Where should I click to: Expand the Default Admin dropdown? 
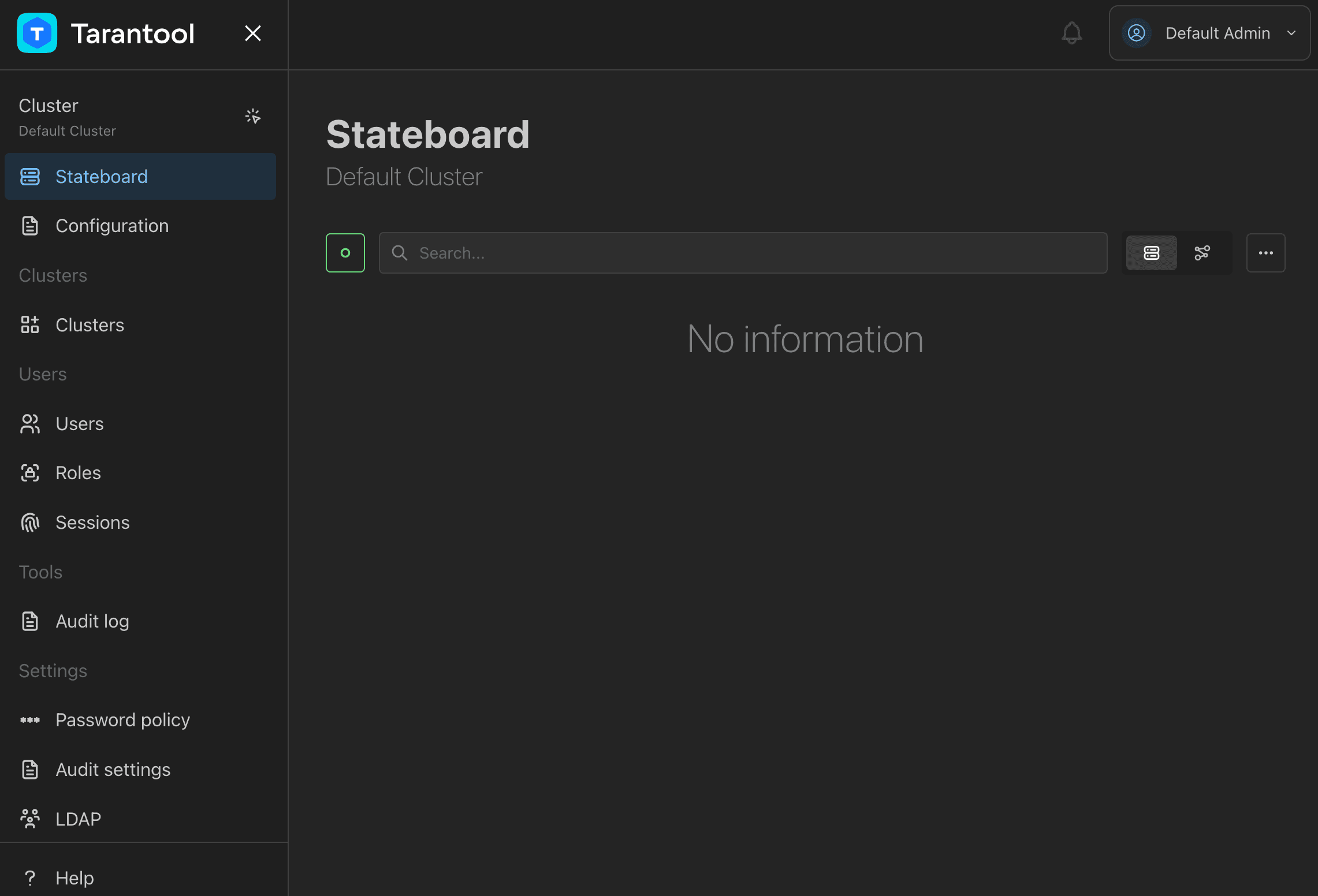[x=1209, y=33]
